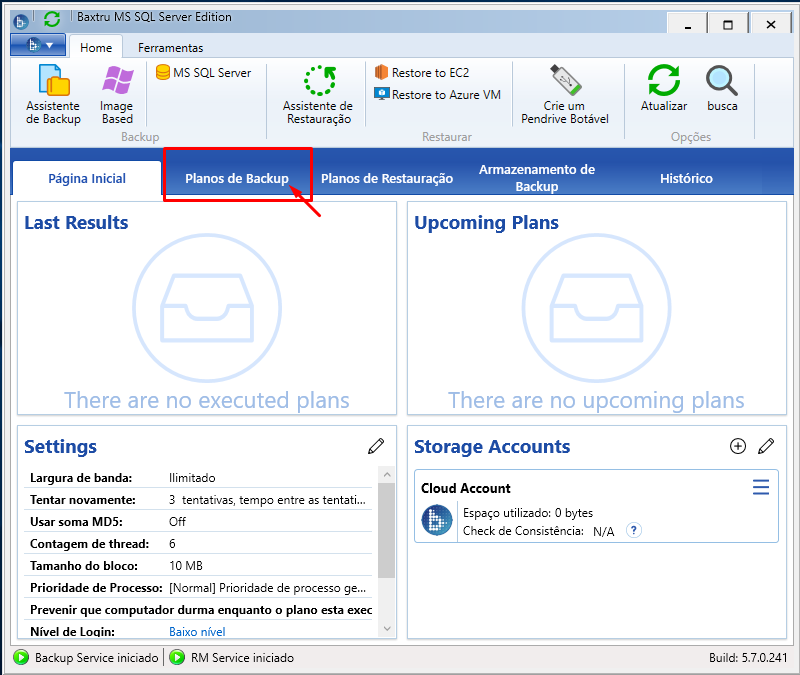The image size is (800, 675).
Task: Select the Prioridade de Processo row
Action: (x=198, y=587)
